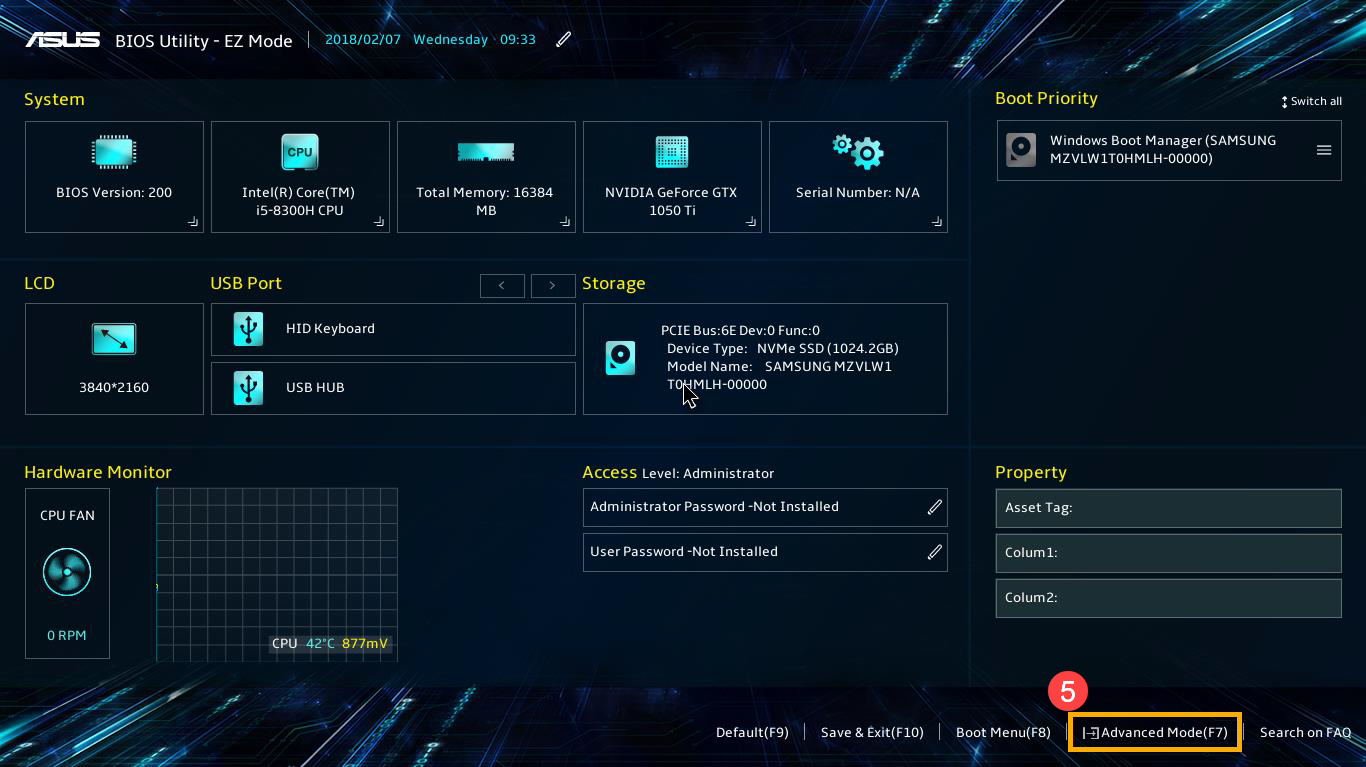Switch to Advanced Mode(F7)
This screenshot has width=1366, height=767.
pos(1155,732)
